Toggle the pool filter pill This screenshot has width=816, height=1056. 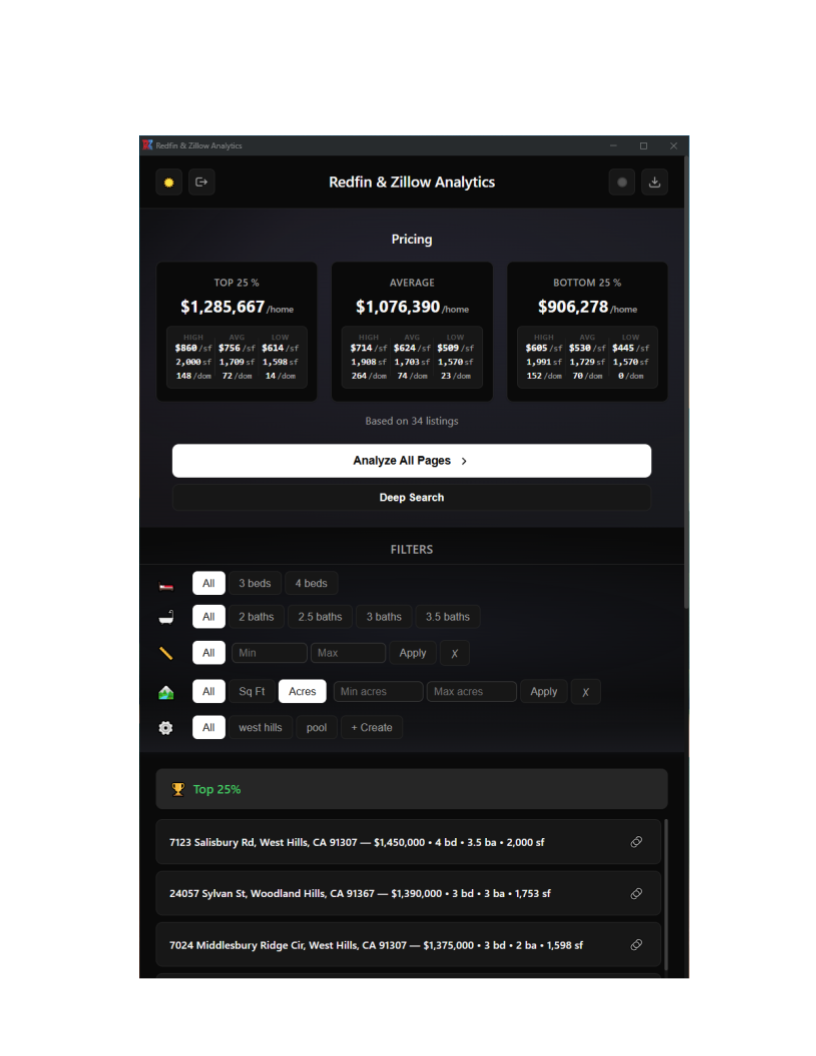click(x=316, y=727)
